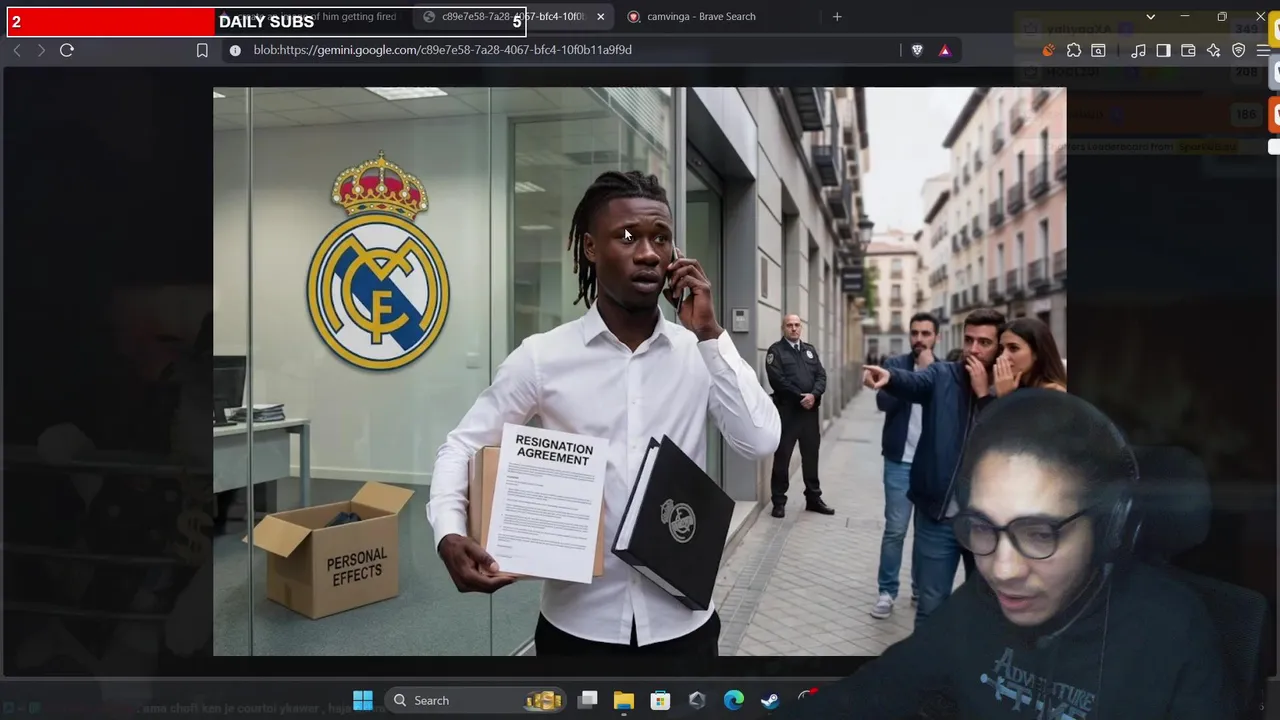Open the tab search toolbar icon

(x=1098, y=50)
